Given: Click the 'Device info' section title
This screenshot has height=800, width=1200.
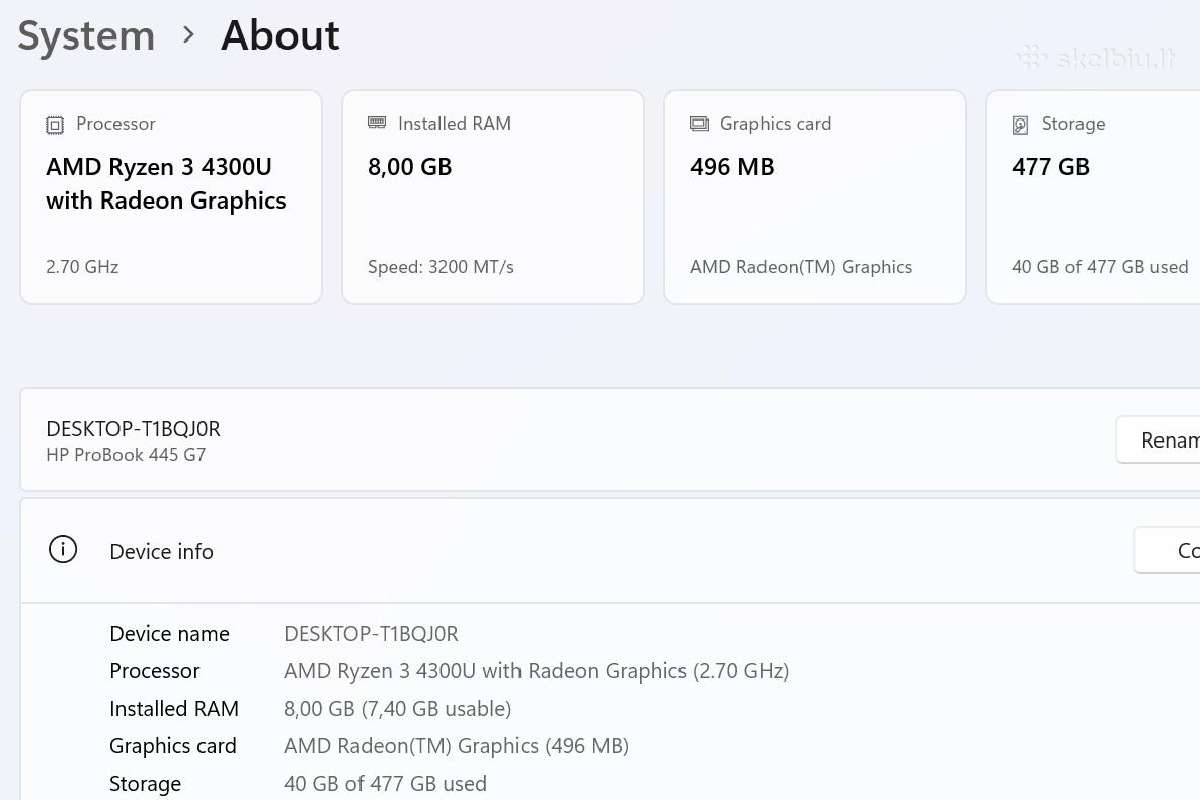Looking at the screenshot, I should [x=161, y=551].
